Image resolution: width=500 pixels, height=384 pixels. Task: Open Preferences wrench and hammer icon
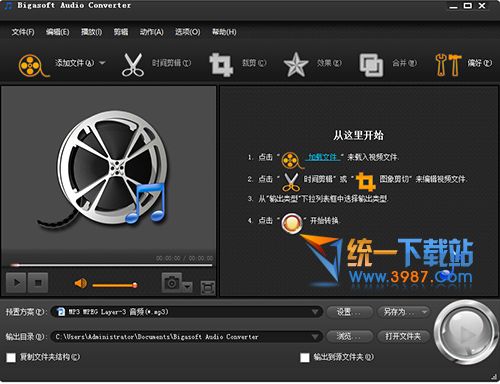pos(448,65)
